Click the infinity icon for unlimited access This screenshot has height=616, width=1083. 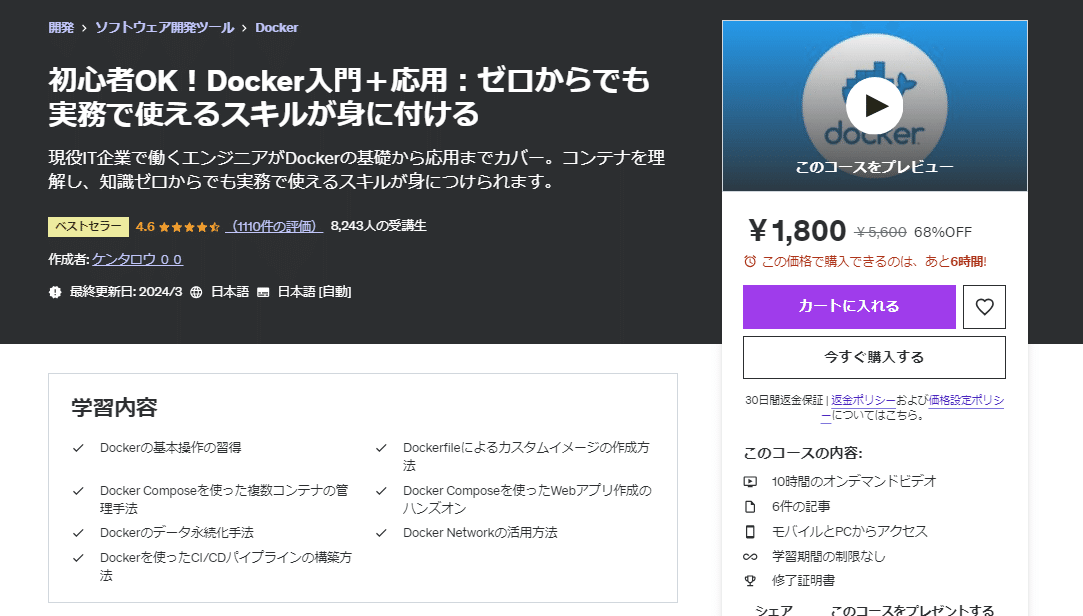pyautogui.click(x=750, y=556)
